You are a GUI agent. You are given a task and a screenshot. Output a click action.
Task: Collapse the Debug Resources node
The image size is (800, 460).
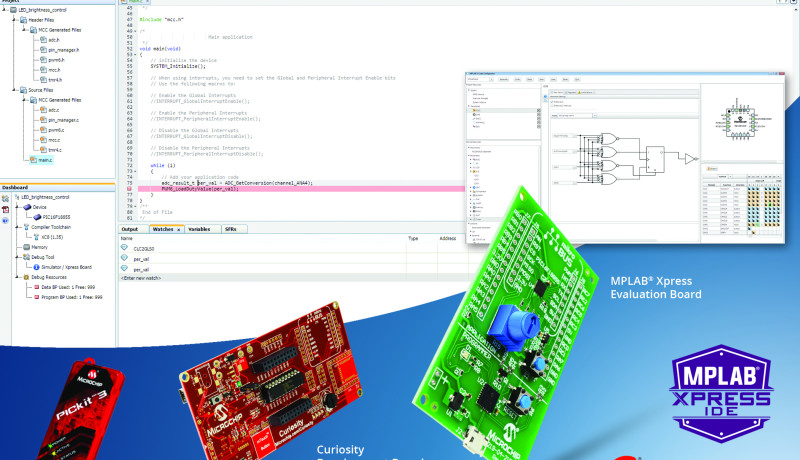[15, 277]
